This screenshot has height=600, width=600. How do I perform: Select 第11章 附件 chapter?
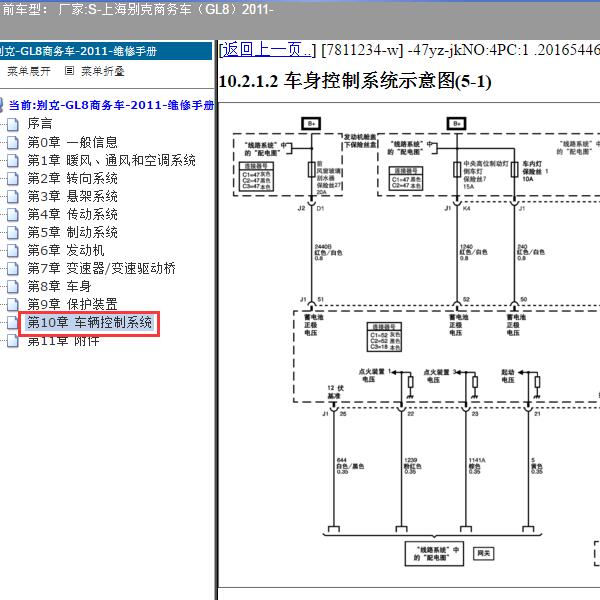tap(64, 341)
